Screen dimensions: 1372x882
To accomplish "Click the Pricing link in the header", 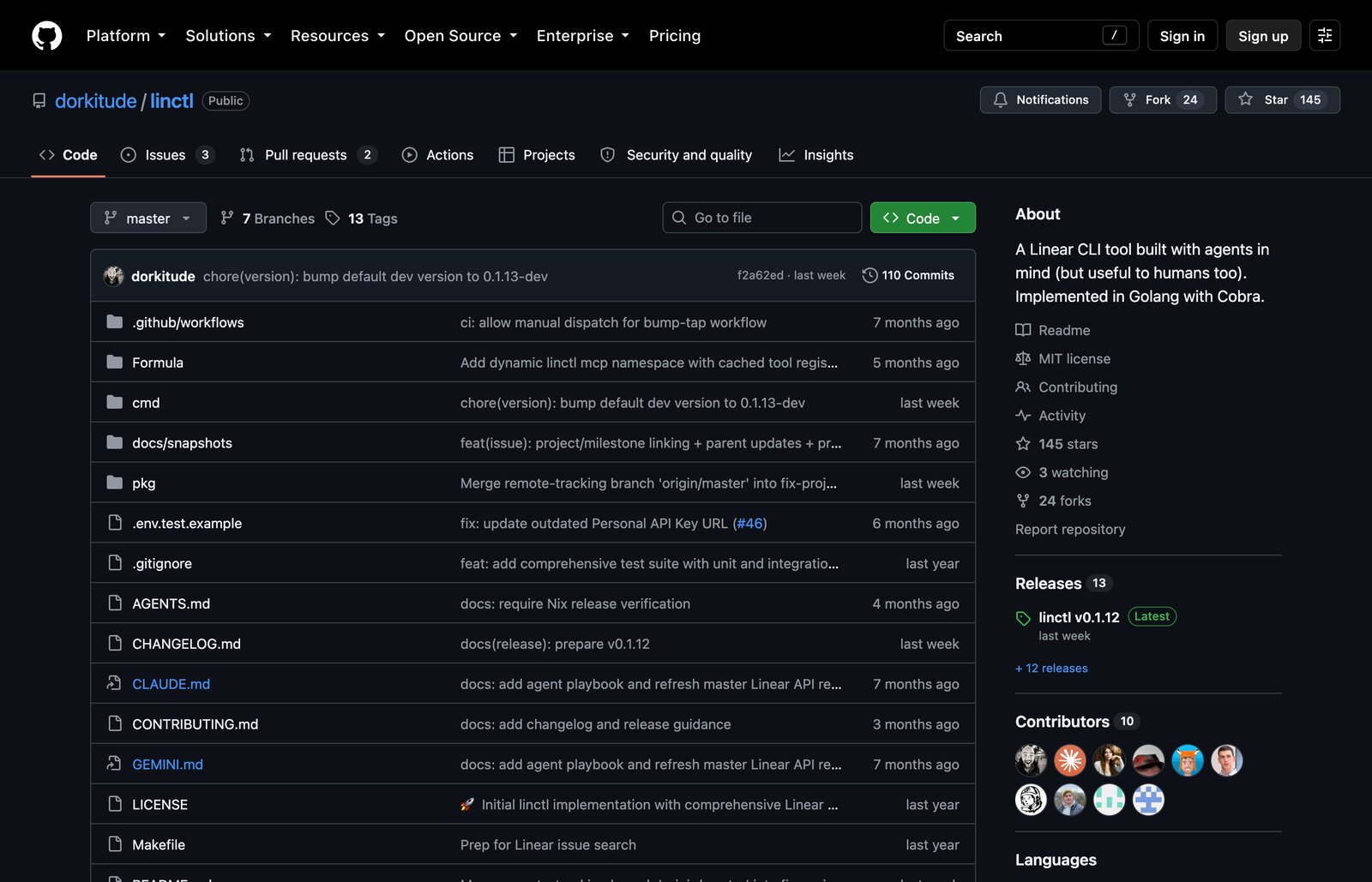I will (675, 35).
